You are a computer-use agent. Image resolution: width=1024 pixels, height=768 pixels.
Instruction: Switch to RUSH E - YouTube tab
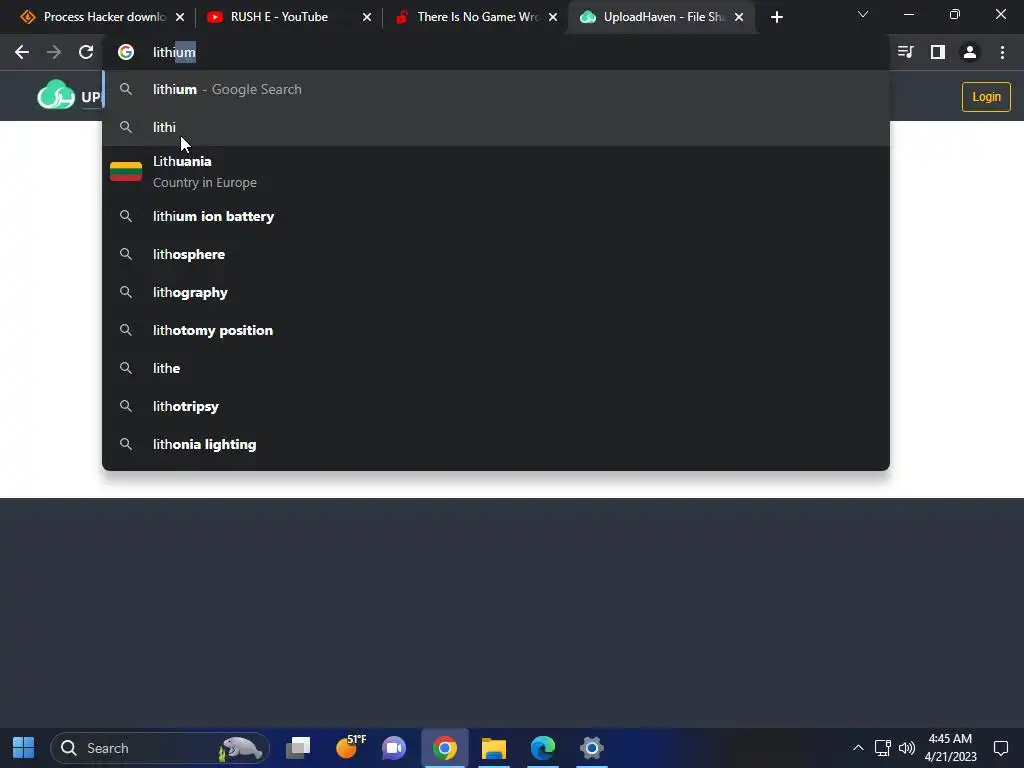pos(287,17)
